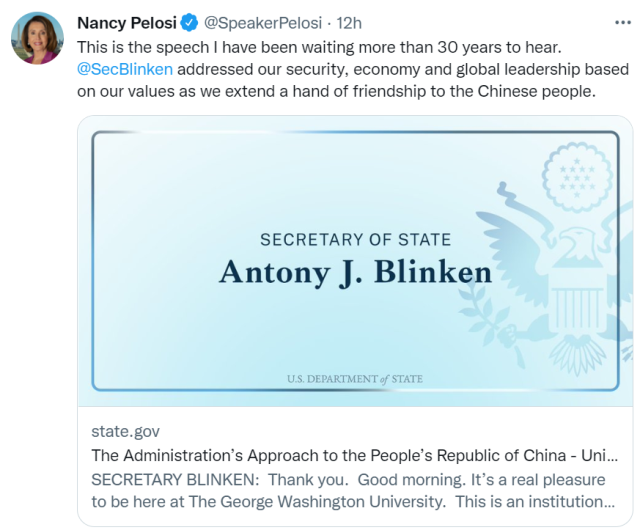The width and height of the screenshot is (640, 530).
Task: Open Nancy Pelosi's profile avatar photo
Action: [x=36, y=39]
